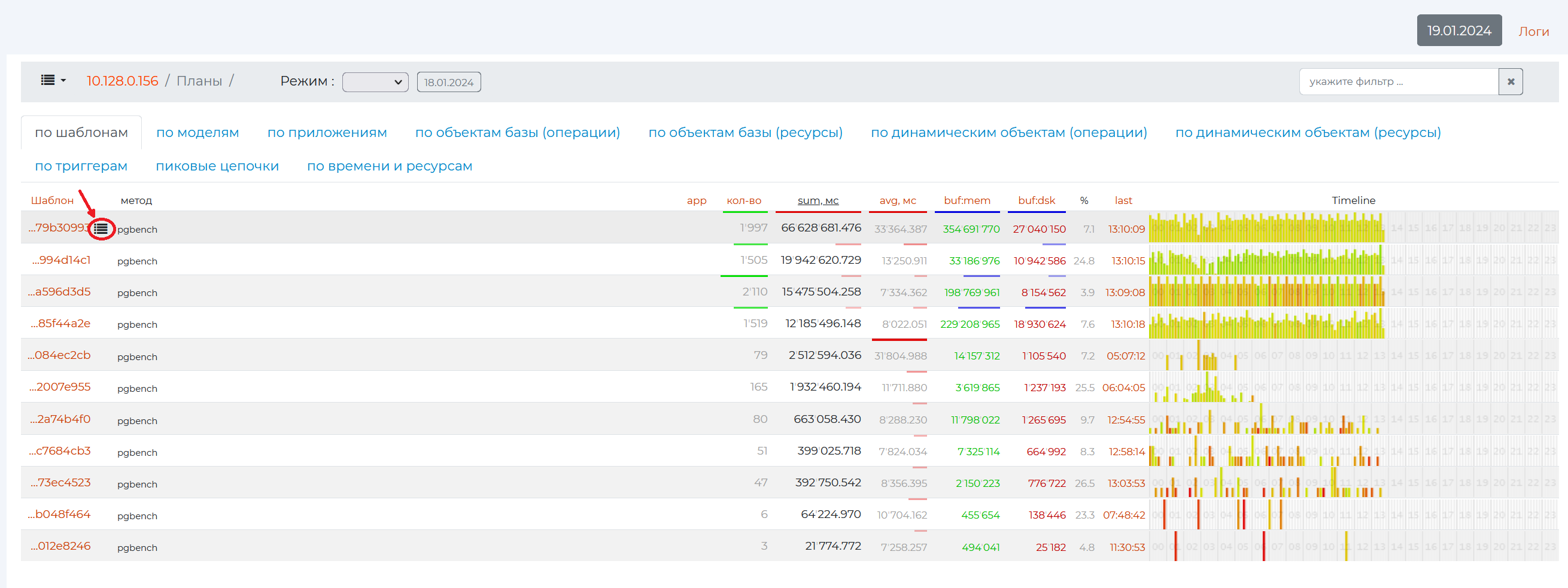This screenshot has width=1568, height=588.
Task: Sort by the кол-во column header
Action: (x=743, y=200)
